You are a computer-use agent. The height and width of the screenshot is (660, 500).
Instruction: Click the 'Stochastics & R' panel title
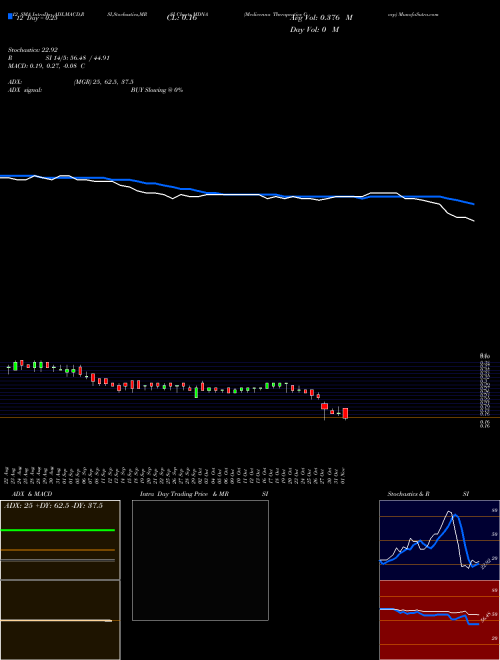pyautogui.click(x=409, y=494)
